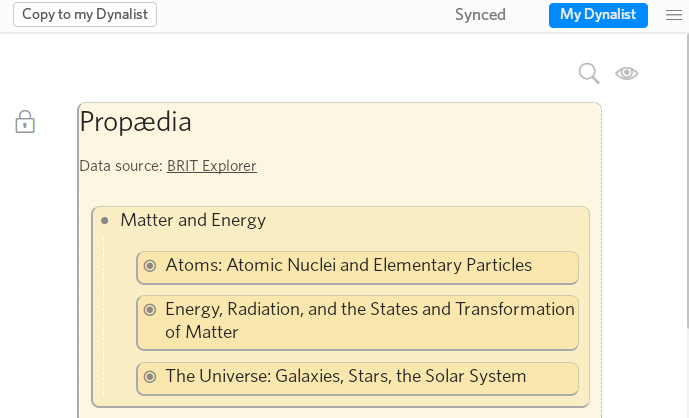
Task: Toggle the eye visibility icon
Action: tap(627, 73)
